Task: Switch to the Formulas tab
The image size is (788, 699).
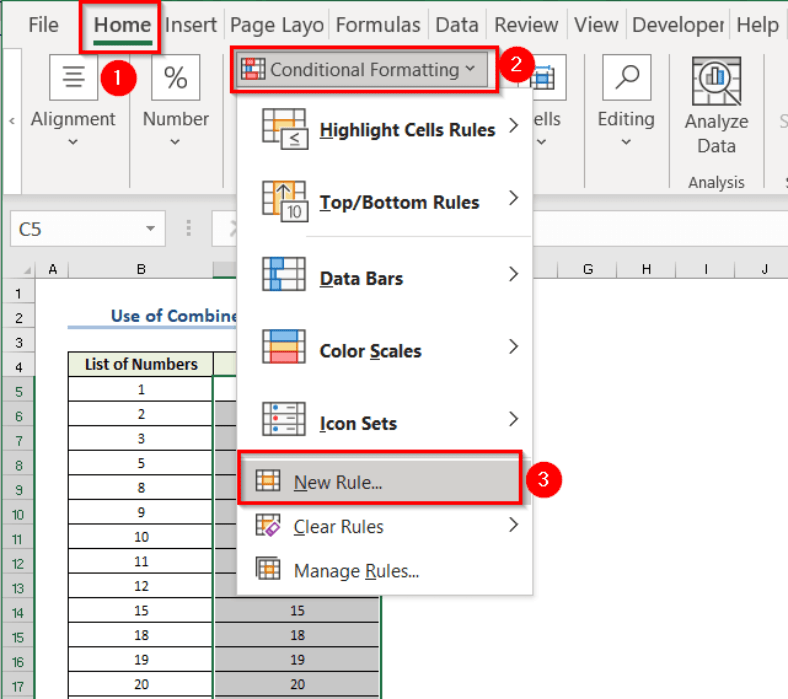Action: [x=378, y=25]
